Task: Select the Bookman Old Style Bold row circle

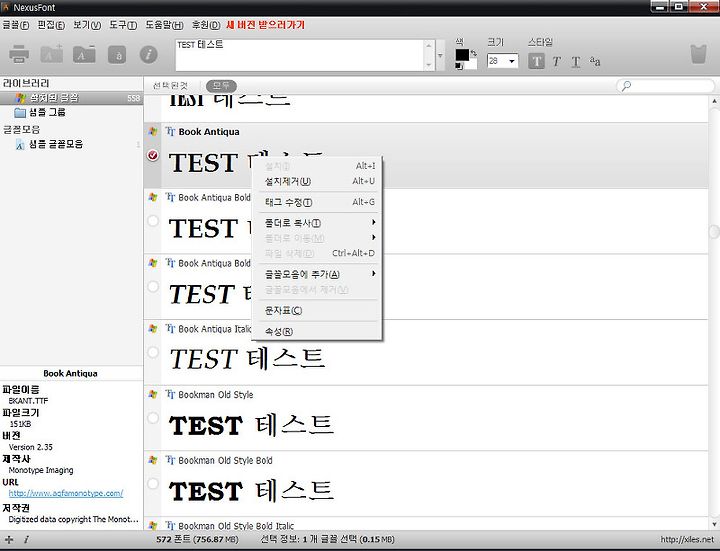Action: pyautogui.click(x=153, y=484)
